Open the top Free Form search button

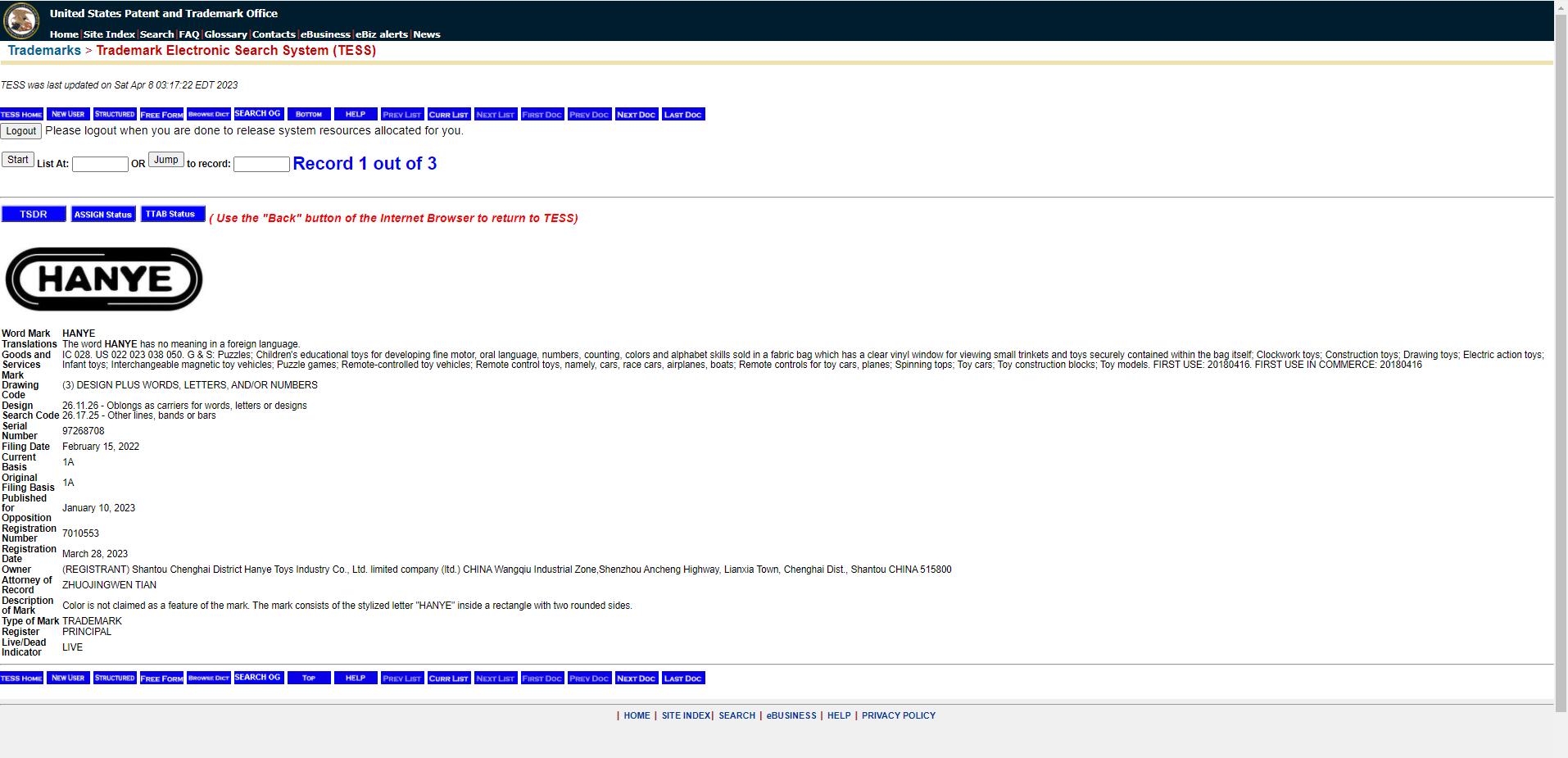pyautogui.click(x=161, y=114)
